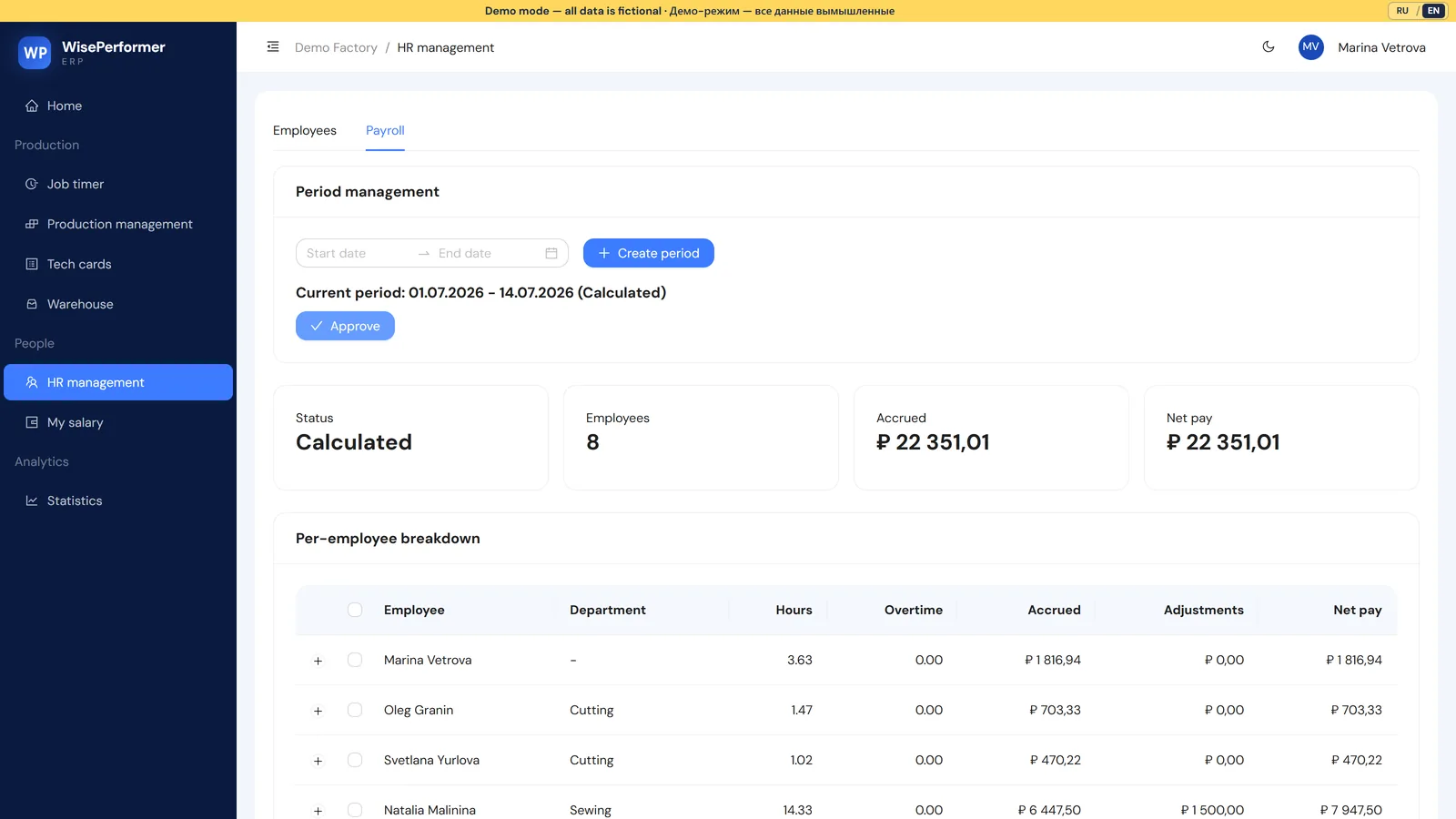Click the Employees count card showing 8
Viewport: 1456px width, 819px height.
click(x=701, y=438)
